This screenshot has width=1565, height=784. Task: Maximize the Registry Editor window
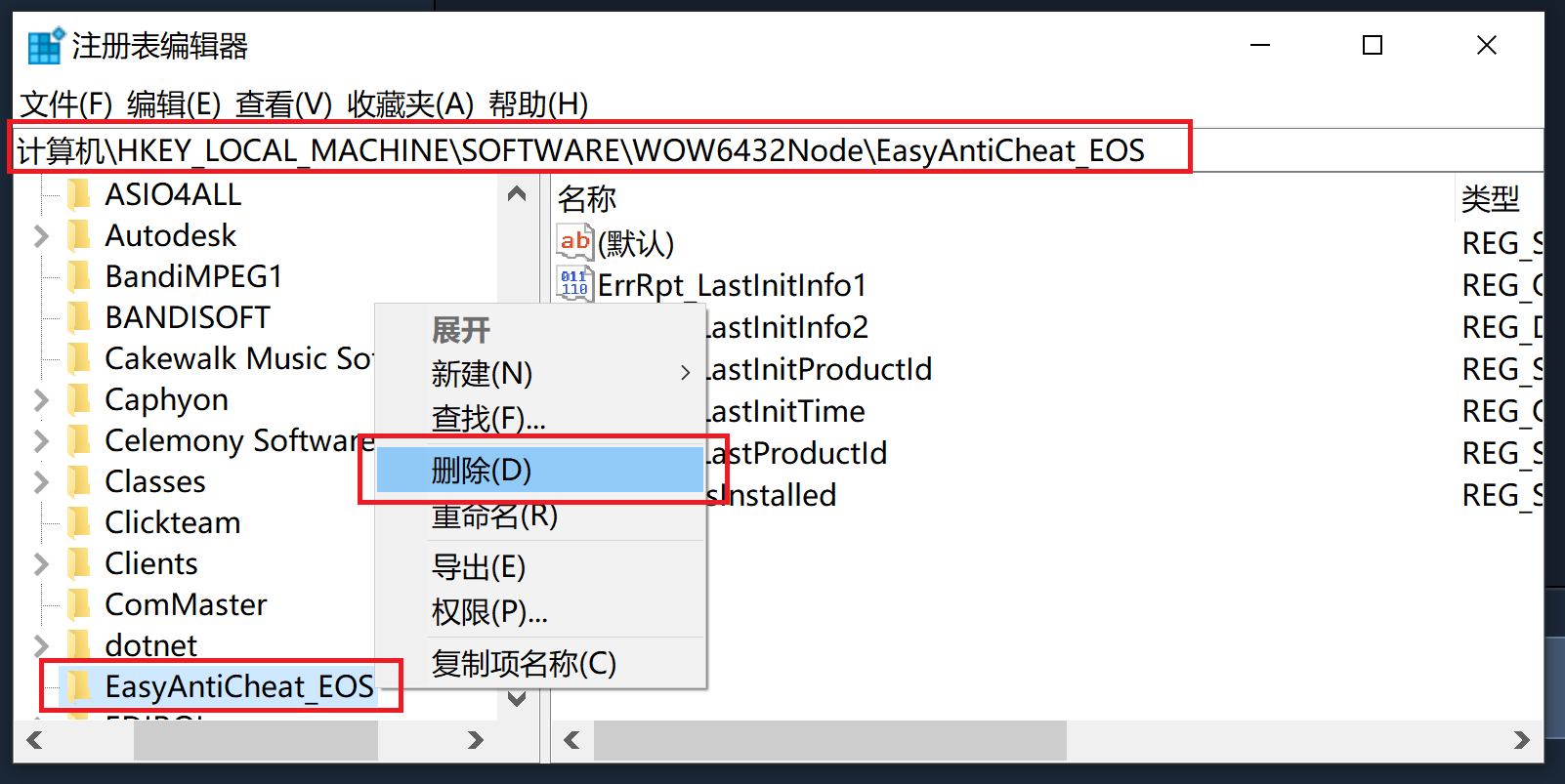click(x=1373, y=45)
